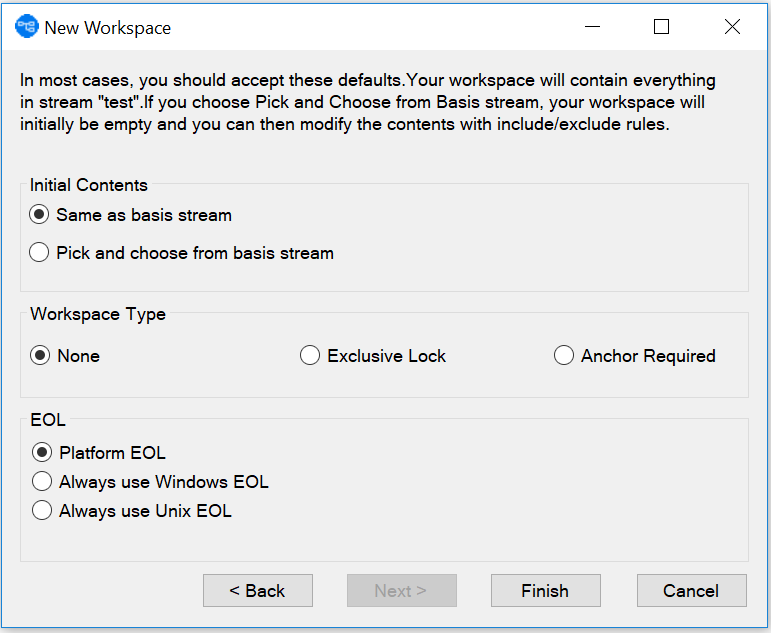Screen dimensions: 771x633
Task: Select "Always use Windows EOL"
Action: (x=42, y=482)
